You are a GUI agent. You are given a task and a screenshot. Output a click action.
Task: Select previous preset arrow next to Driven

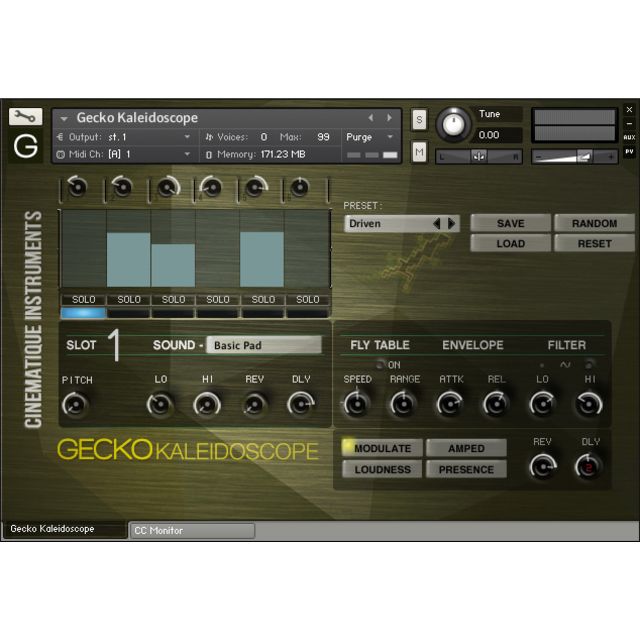(x=436, y=223)
